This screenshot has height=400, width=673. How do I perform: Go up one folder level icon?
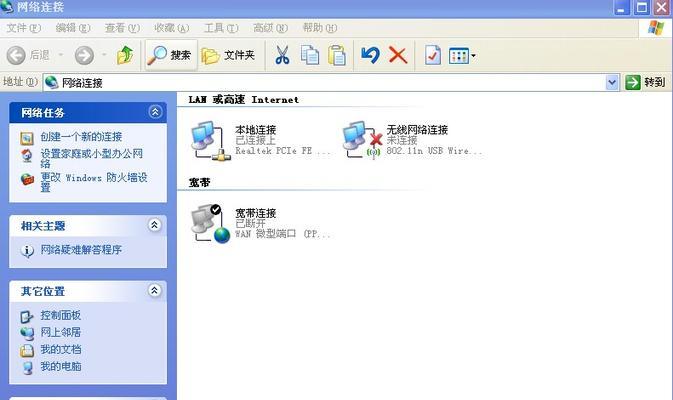tap(125, 55)
